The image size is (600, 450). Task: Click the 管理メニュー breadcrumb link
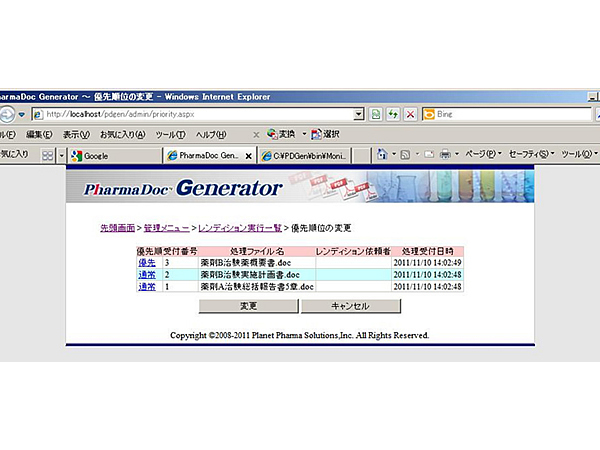pyautogui.click(x=166, y=228)
